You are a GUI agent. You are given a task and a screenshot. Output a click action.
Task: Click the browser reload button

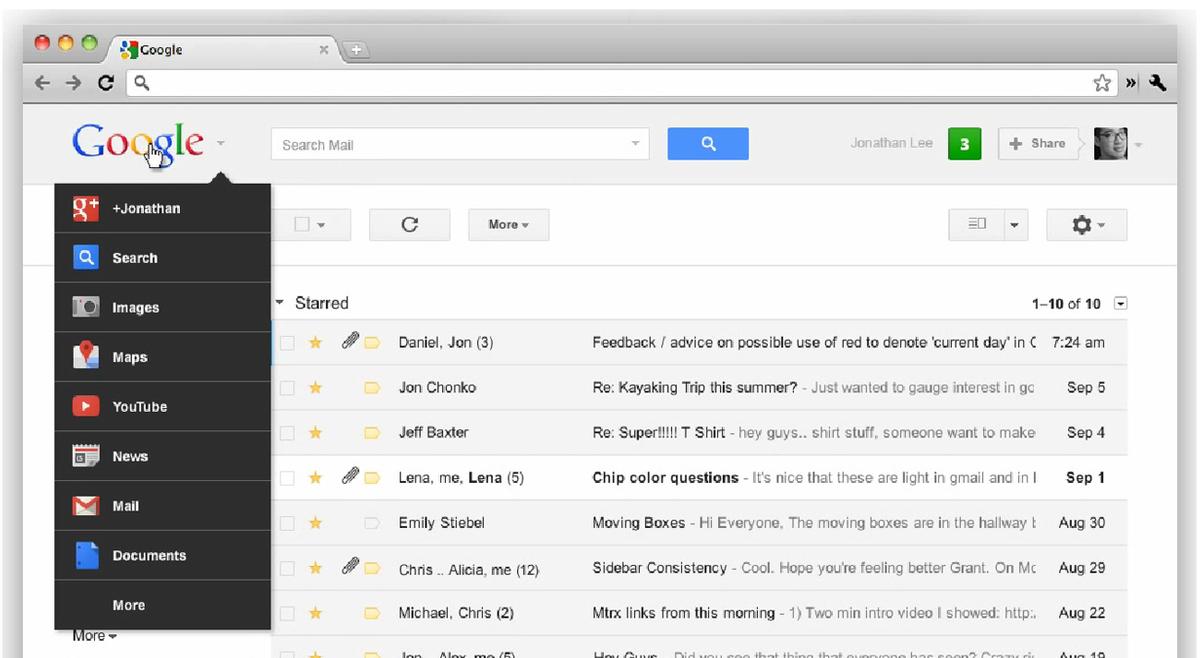point(105,84)
